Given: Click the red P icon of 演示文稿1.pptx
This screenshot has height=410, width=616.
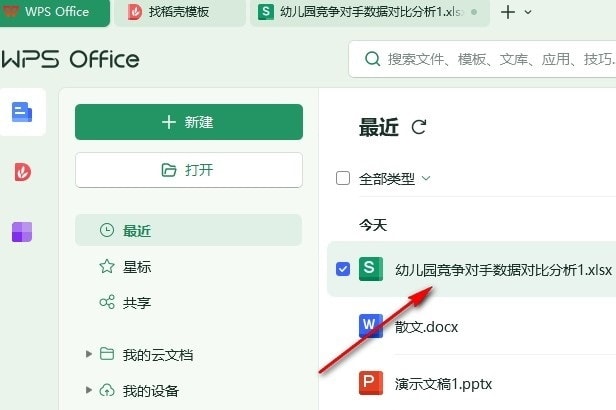Looking at the screenshot, I should pyautogui.click(x=370, y=383).
